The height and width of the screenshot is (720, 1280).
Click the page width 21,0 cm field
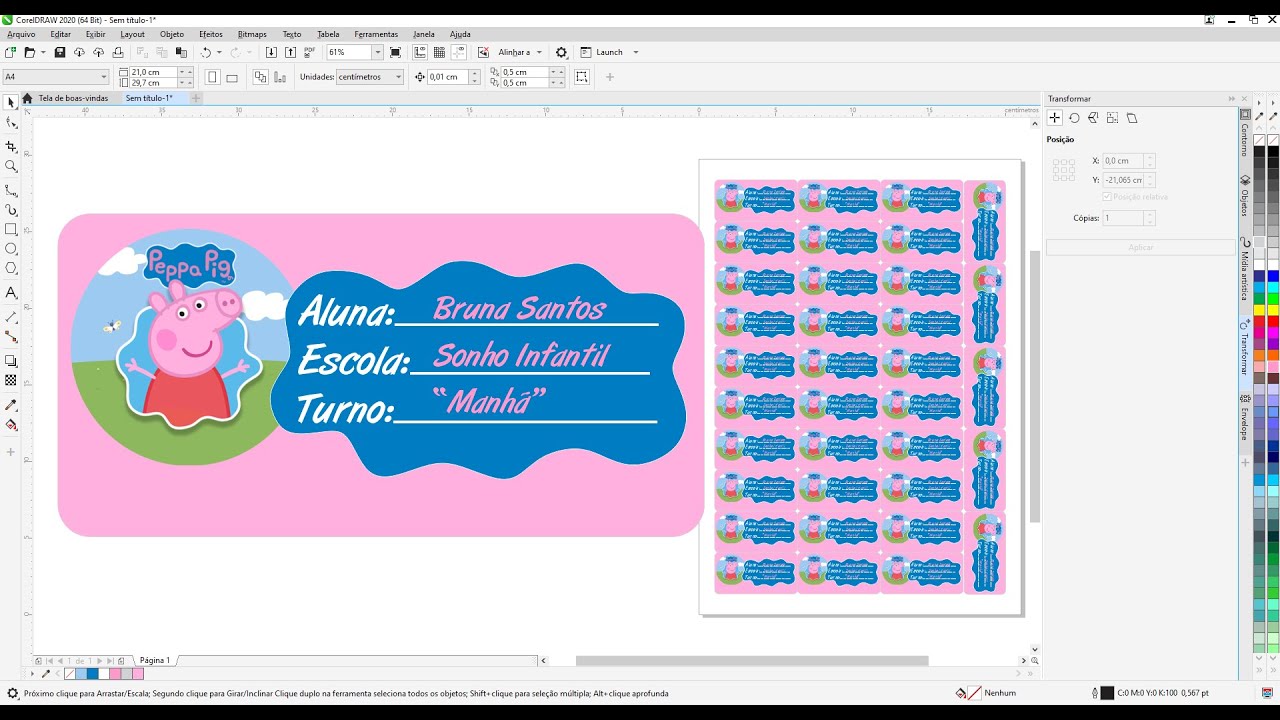tap(152, 72)
